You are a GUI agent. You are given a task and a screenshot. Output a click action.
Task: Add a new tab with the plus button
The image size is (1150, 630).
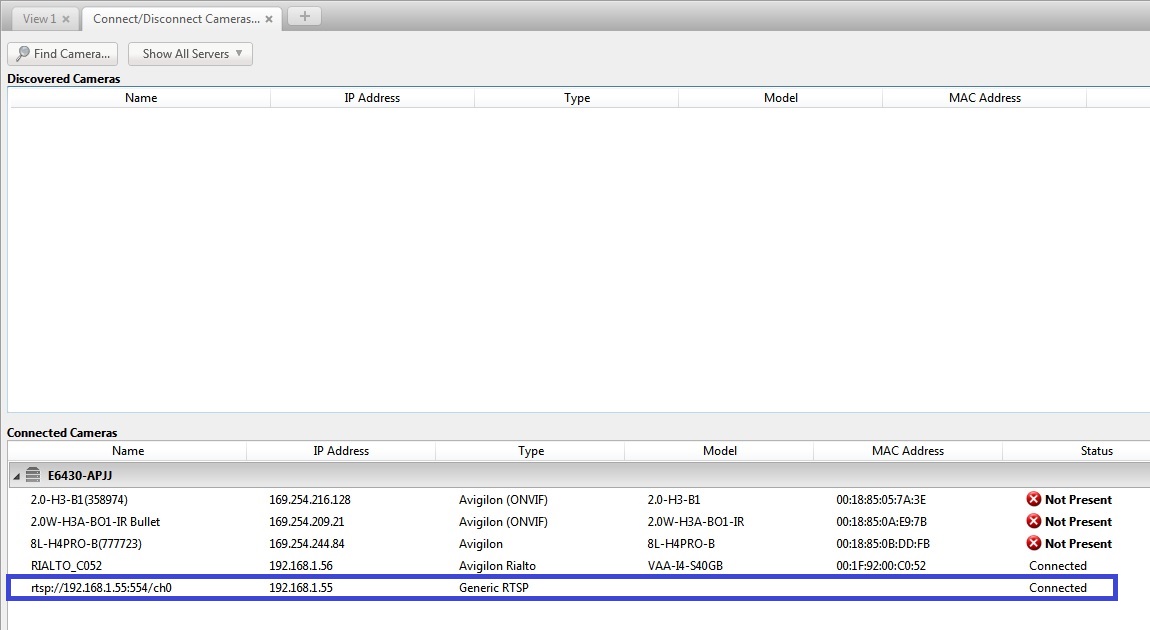click(x=304, y=16)
